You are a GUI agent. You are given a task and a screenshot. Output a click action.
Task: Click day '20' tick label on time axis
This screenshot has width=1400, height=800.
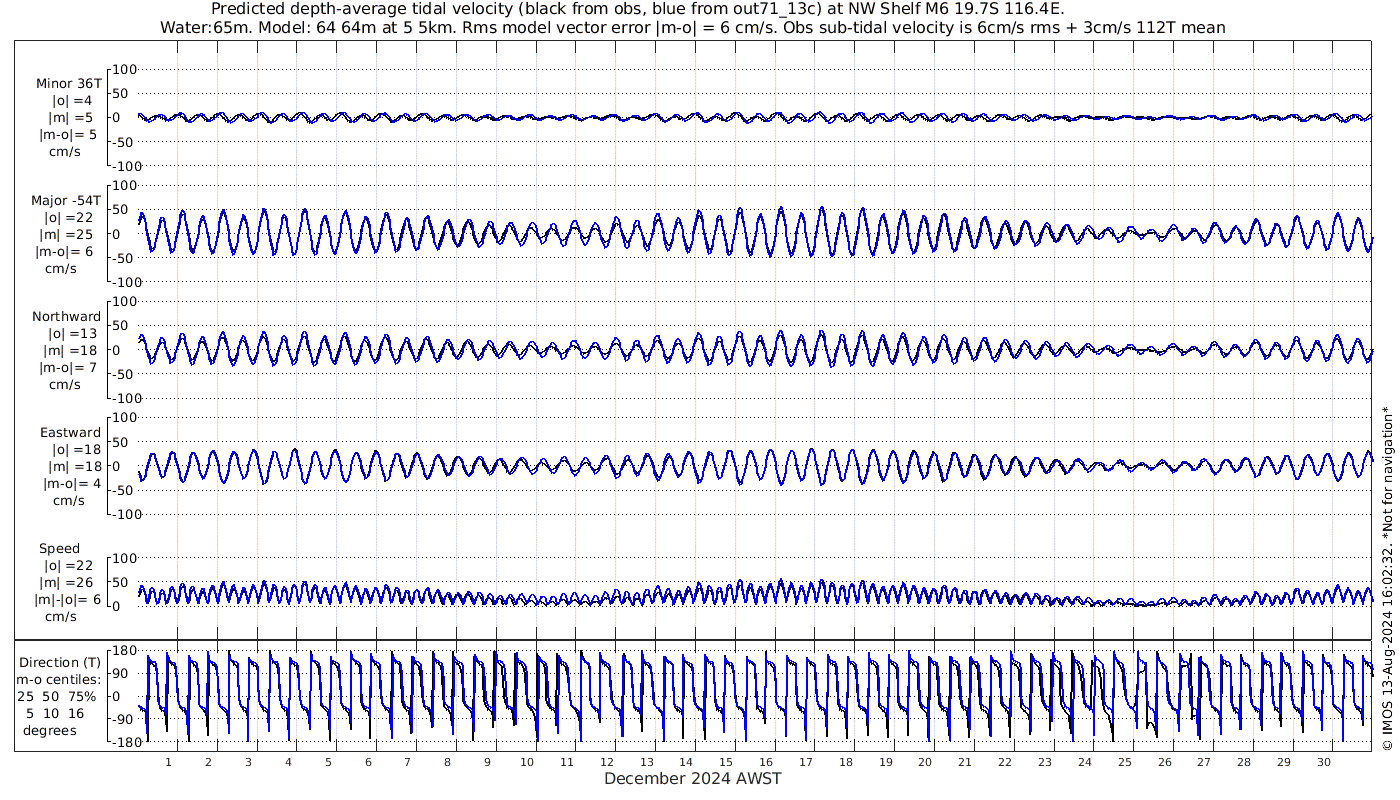925,762
